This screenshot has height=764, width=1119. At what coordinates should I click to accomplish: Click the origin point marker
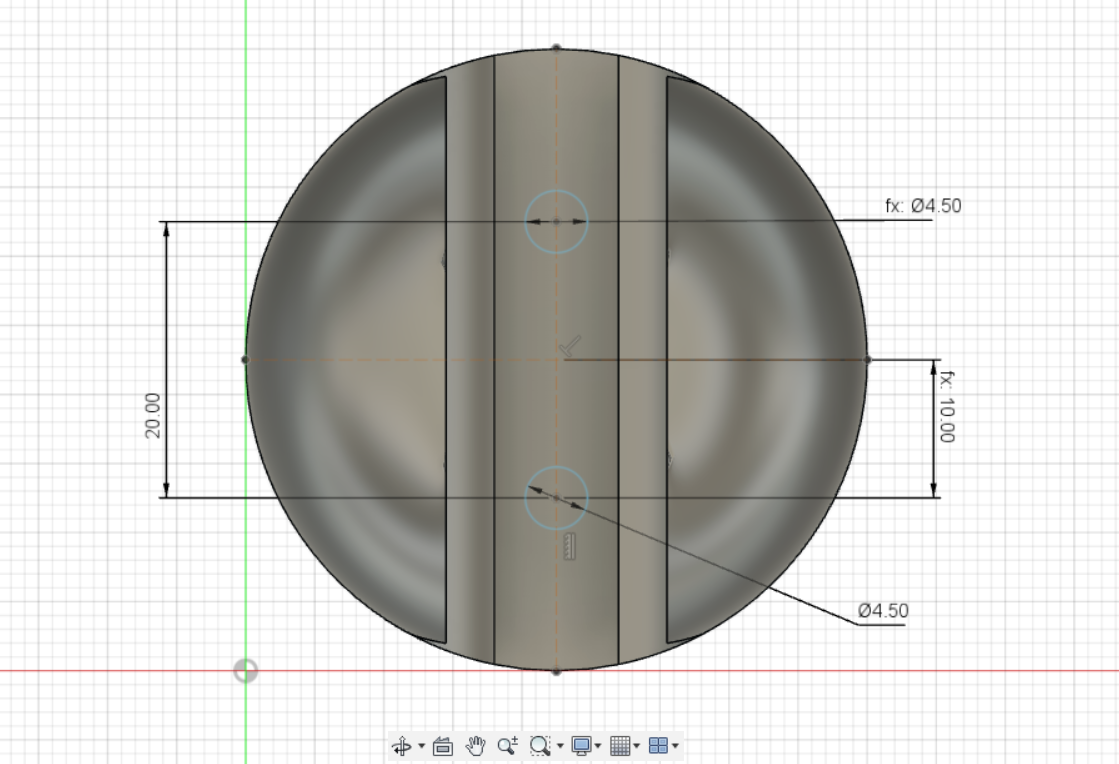[x=245, y=671]
